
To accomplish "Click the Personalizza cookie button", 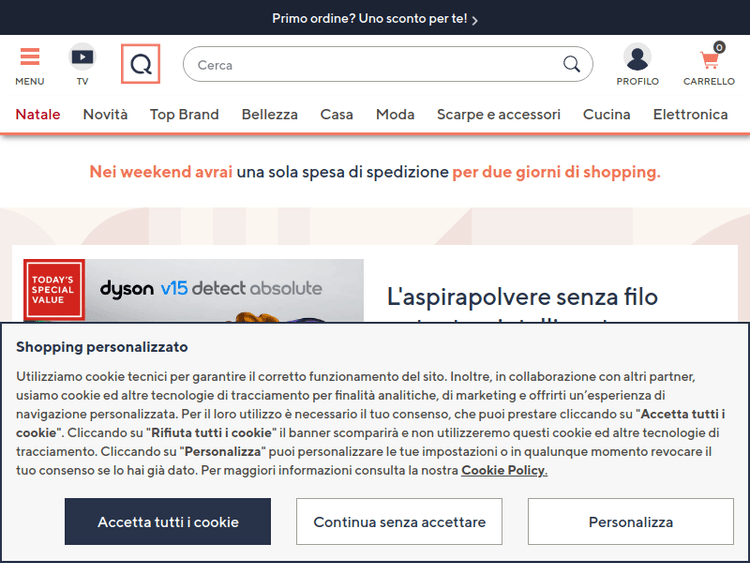I will click(x=630, y=522).
